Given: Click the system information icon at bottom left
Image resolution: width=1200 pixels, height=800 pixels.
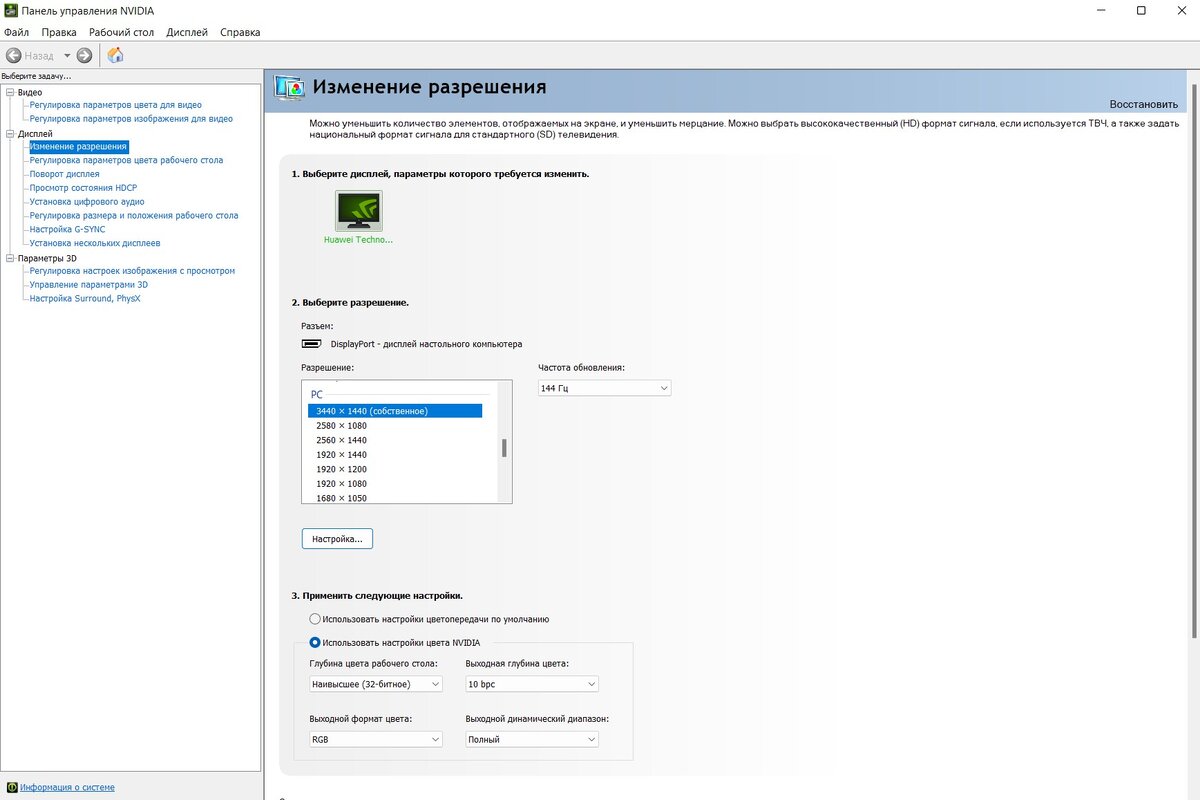Looking at the screenshot, I should (11, 787).
